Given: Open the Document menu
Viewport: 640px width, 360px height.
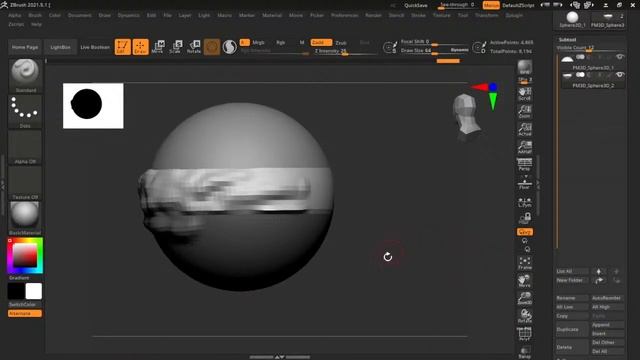Looking at the screenshot, I should click(80, 15).
